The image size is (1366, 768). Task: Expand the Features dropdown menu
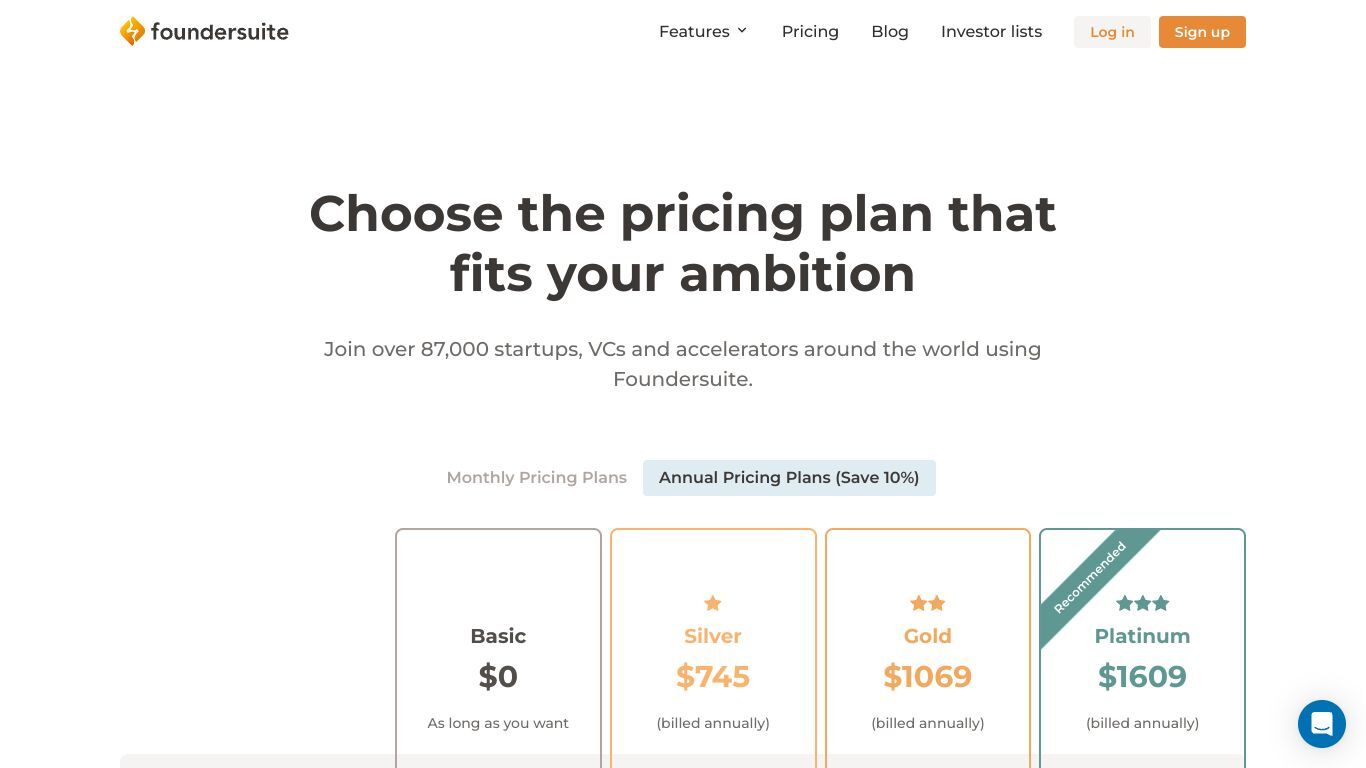[x=703, y=32]
